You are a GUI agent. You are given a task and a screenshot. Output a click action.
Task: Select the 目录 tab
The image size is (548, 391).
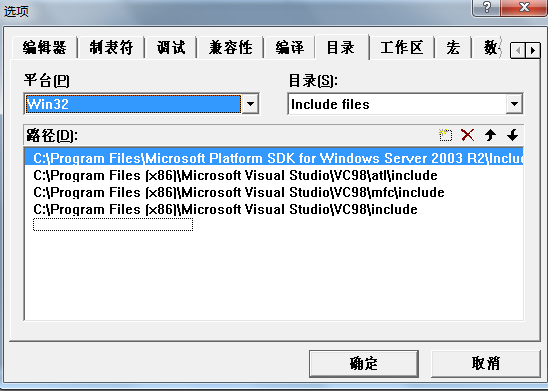341,47
